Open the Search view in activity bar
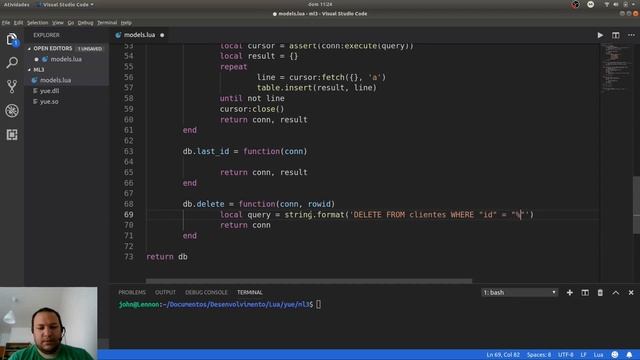Image resolution: width=640 pixels, height=360 pixels. [12, 62]
